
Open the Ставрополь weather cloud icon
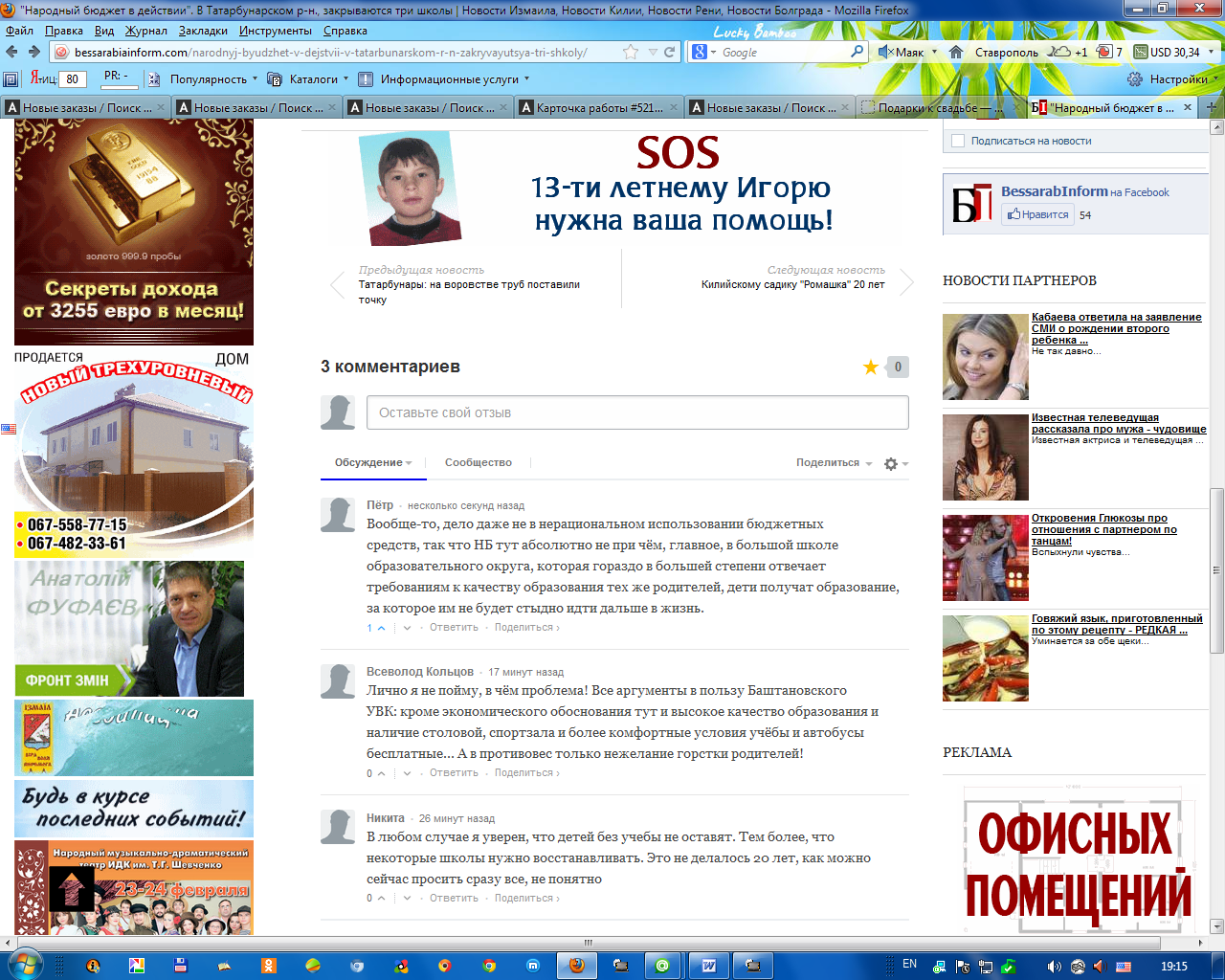tap(1060, 52)
